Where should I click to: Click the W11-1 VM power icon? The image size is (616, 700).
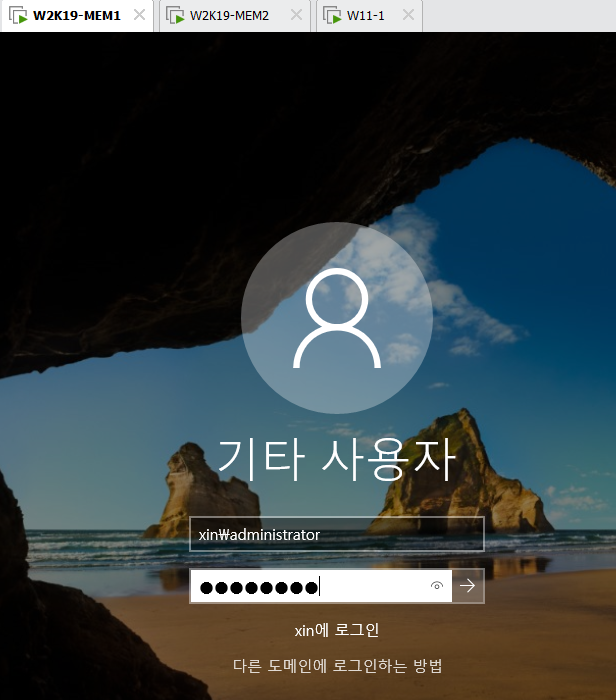click(x=332, y=16)
